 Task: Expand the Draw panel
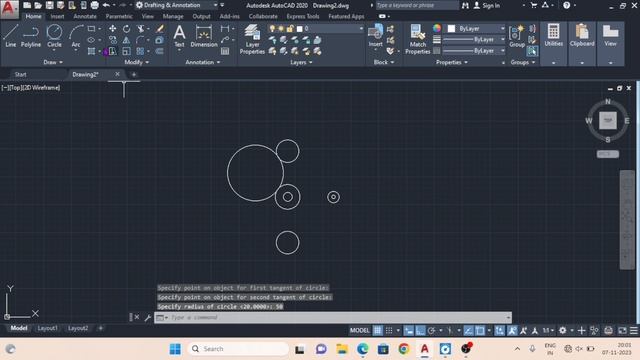pos(53,62)
